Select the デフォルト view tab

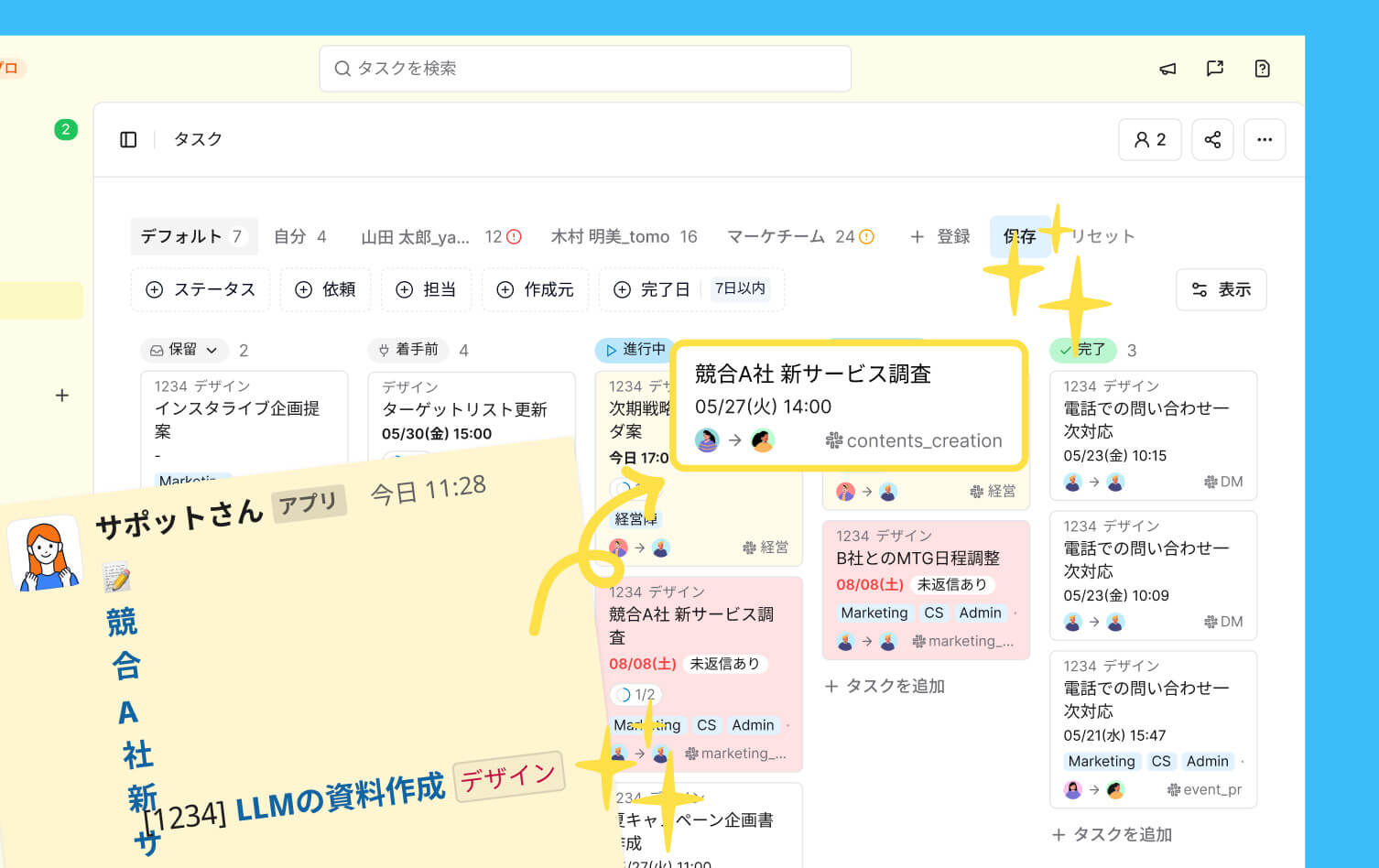193,236
